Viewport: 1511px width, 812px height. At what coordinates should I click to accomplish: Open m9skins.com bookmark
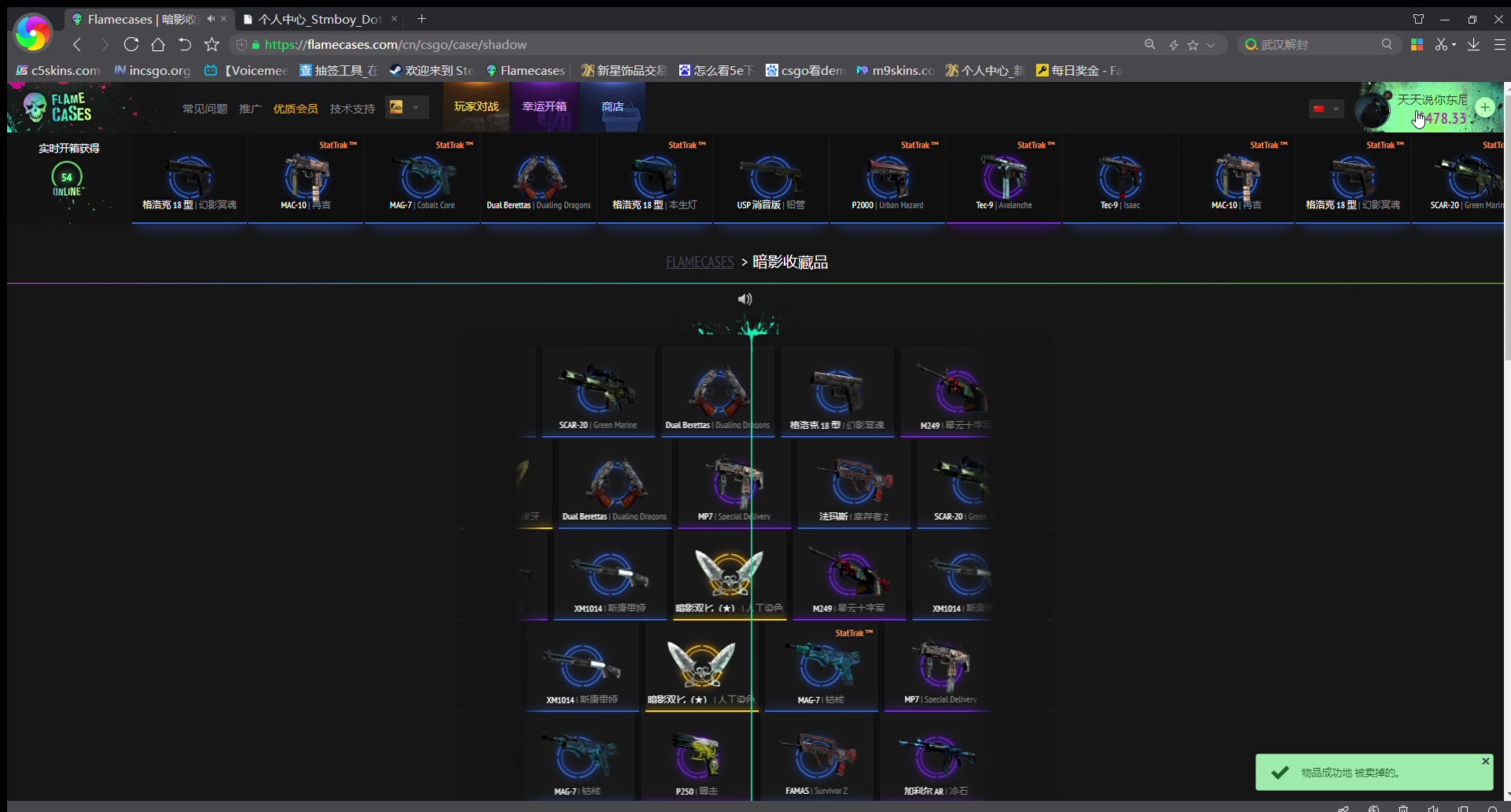tap(896, 70)
